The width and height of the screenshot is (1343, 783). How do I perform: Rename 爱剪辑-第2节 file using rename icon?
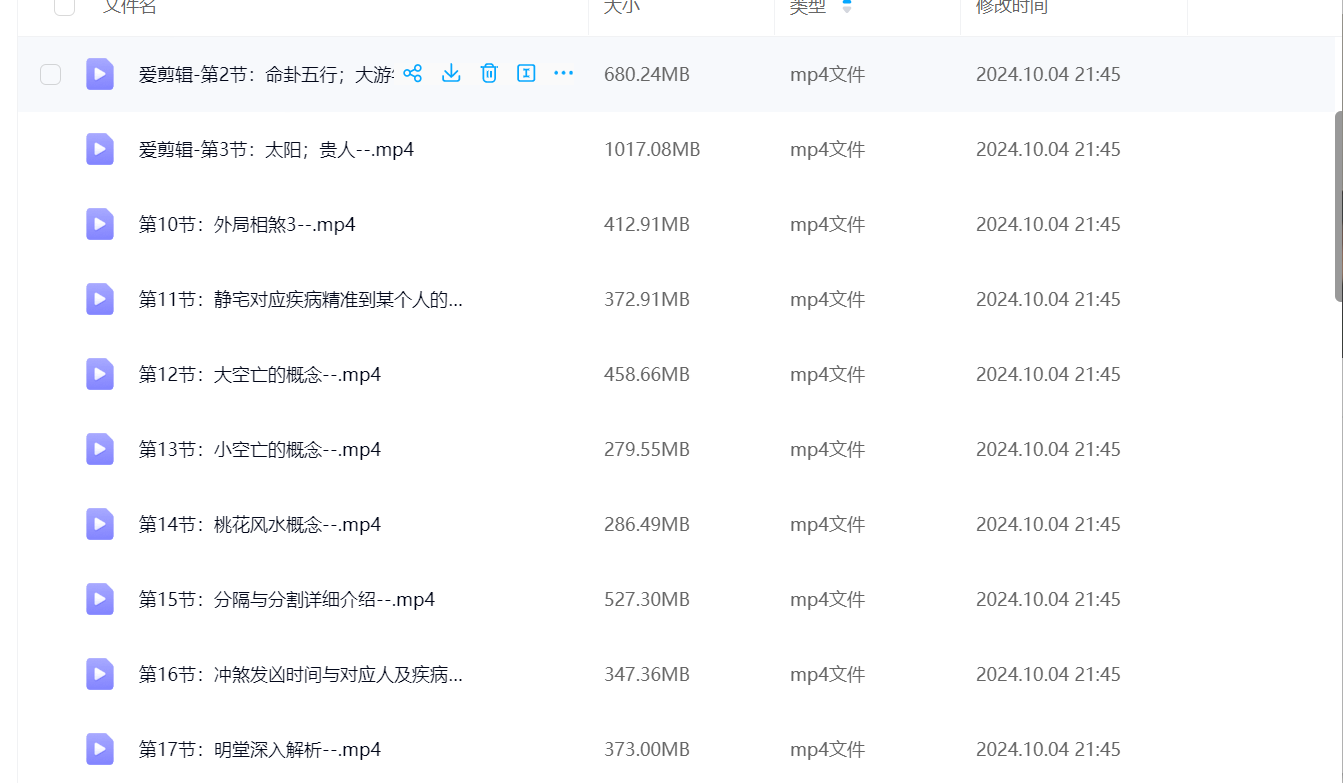click(x=526, y=73)
